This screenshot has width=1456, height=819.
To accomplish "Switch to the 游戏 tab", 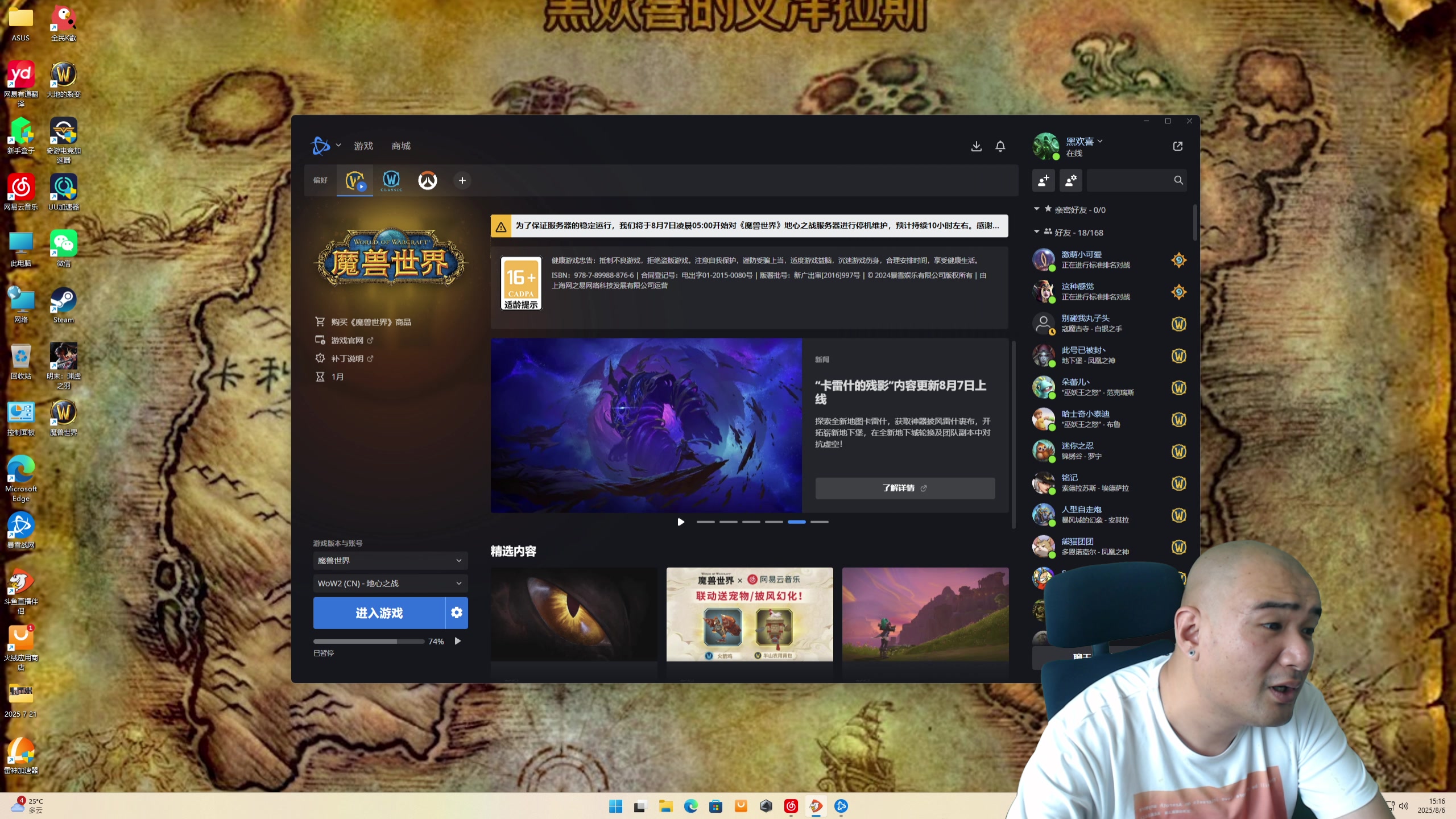I will 363,146.
